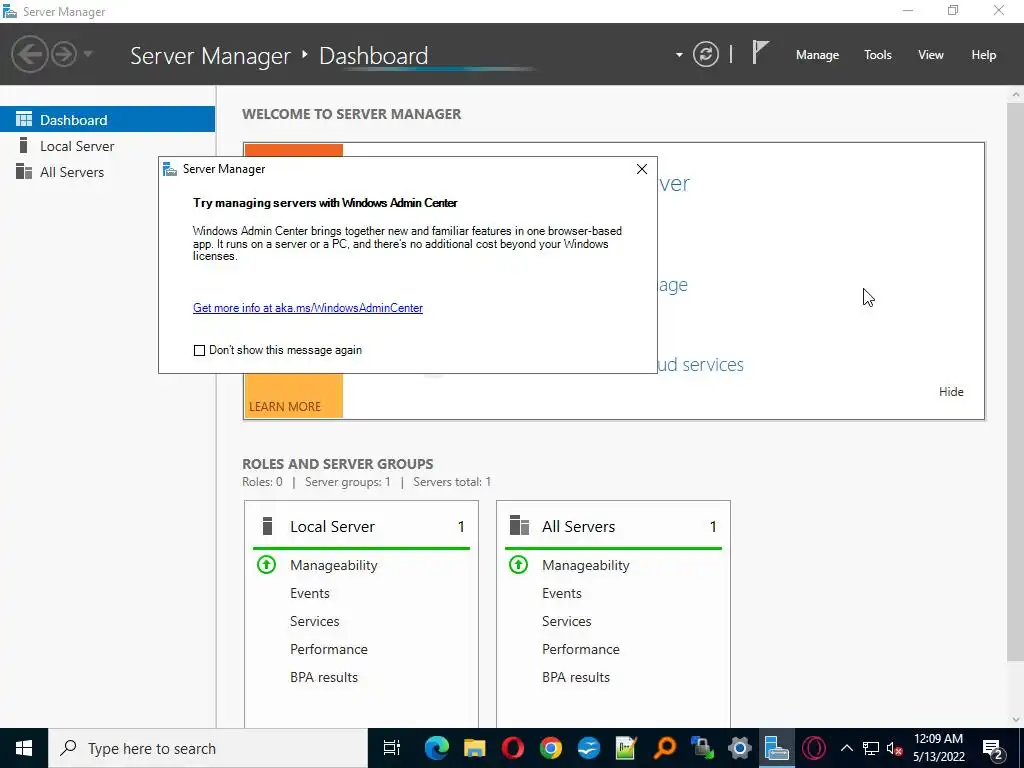The width and height of the screenshot is (1024, 768).
Task: Click the Local Server icon in sidebar
Action: point(24,145)
